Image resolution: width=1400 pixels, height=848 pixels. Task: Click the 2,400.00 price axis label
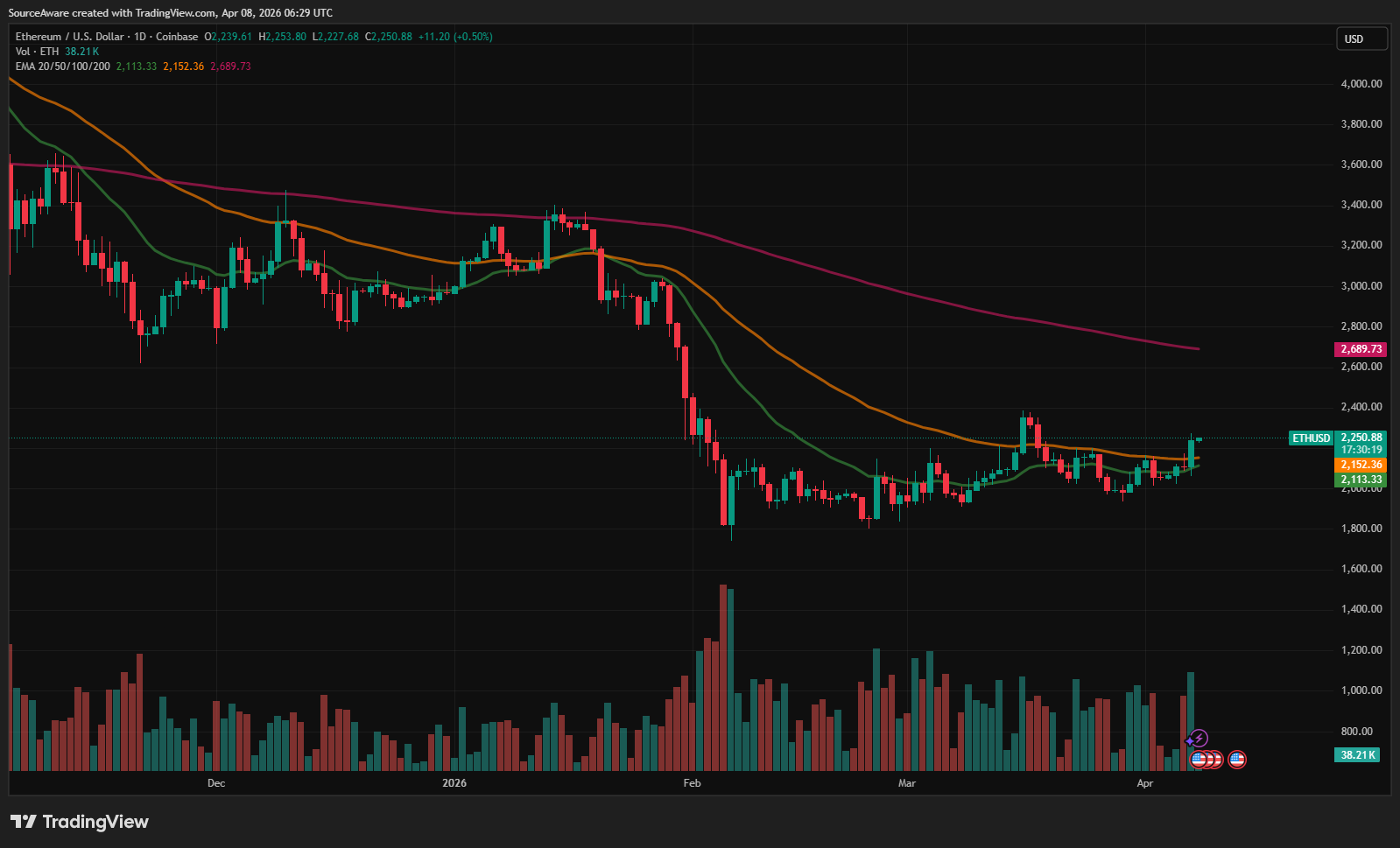click(x=1361, y=407)
